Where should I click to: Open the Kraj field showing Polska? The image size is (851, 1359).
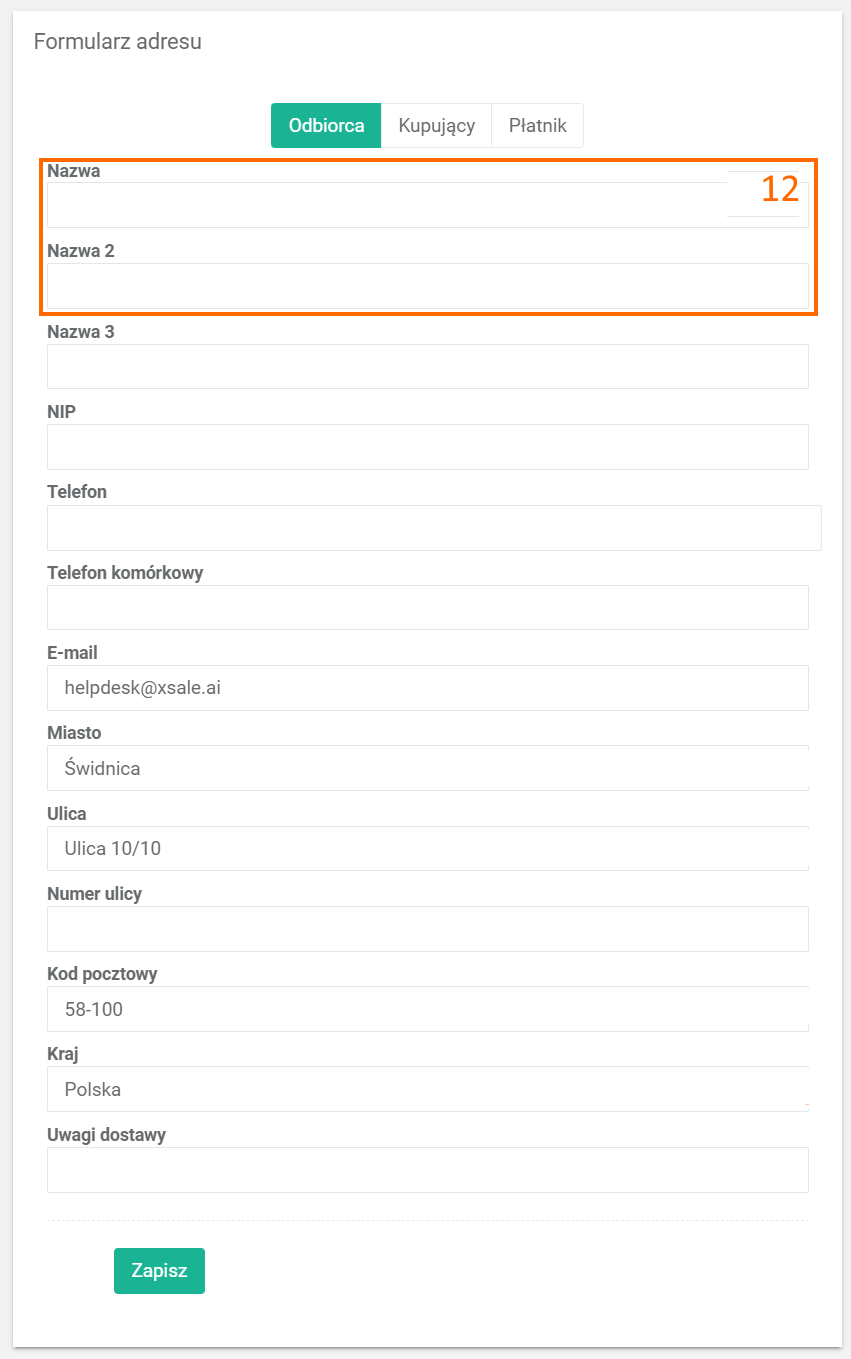click(427, 1089)
